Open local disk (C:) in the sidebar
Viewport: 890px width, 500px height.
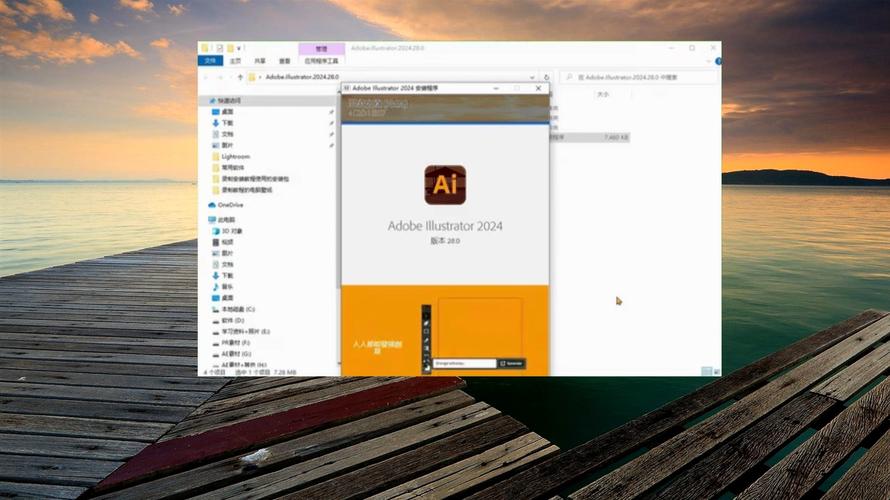238,309
